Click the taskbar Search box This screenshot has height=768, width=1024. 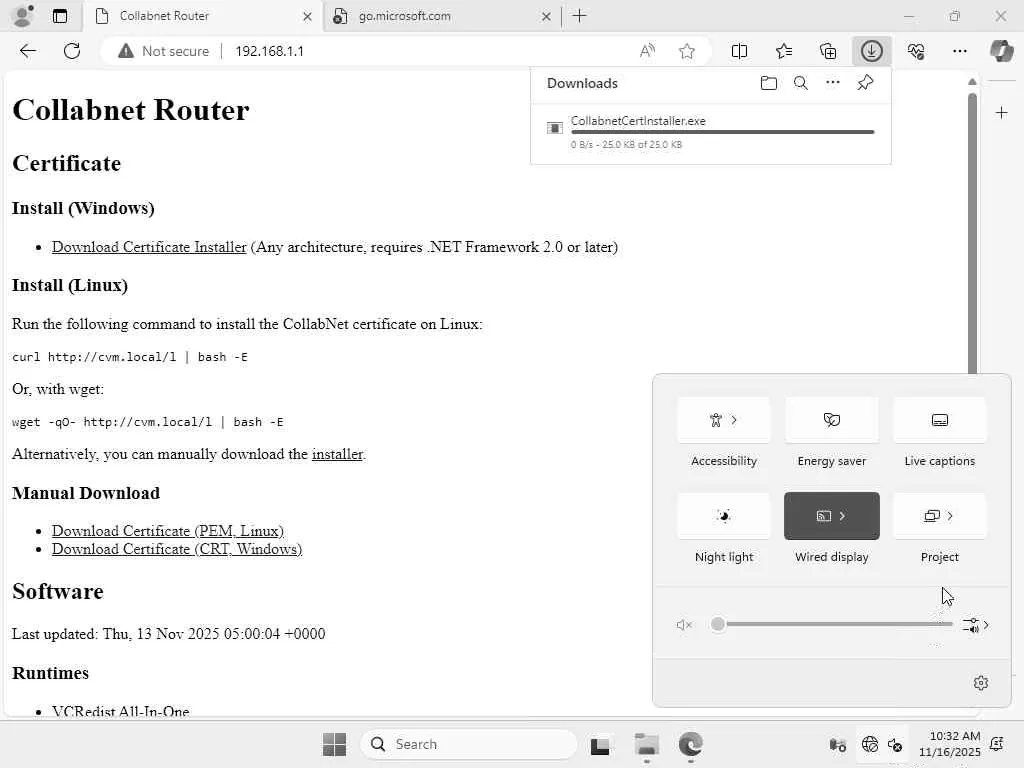(468, 744)
